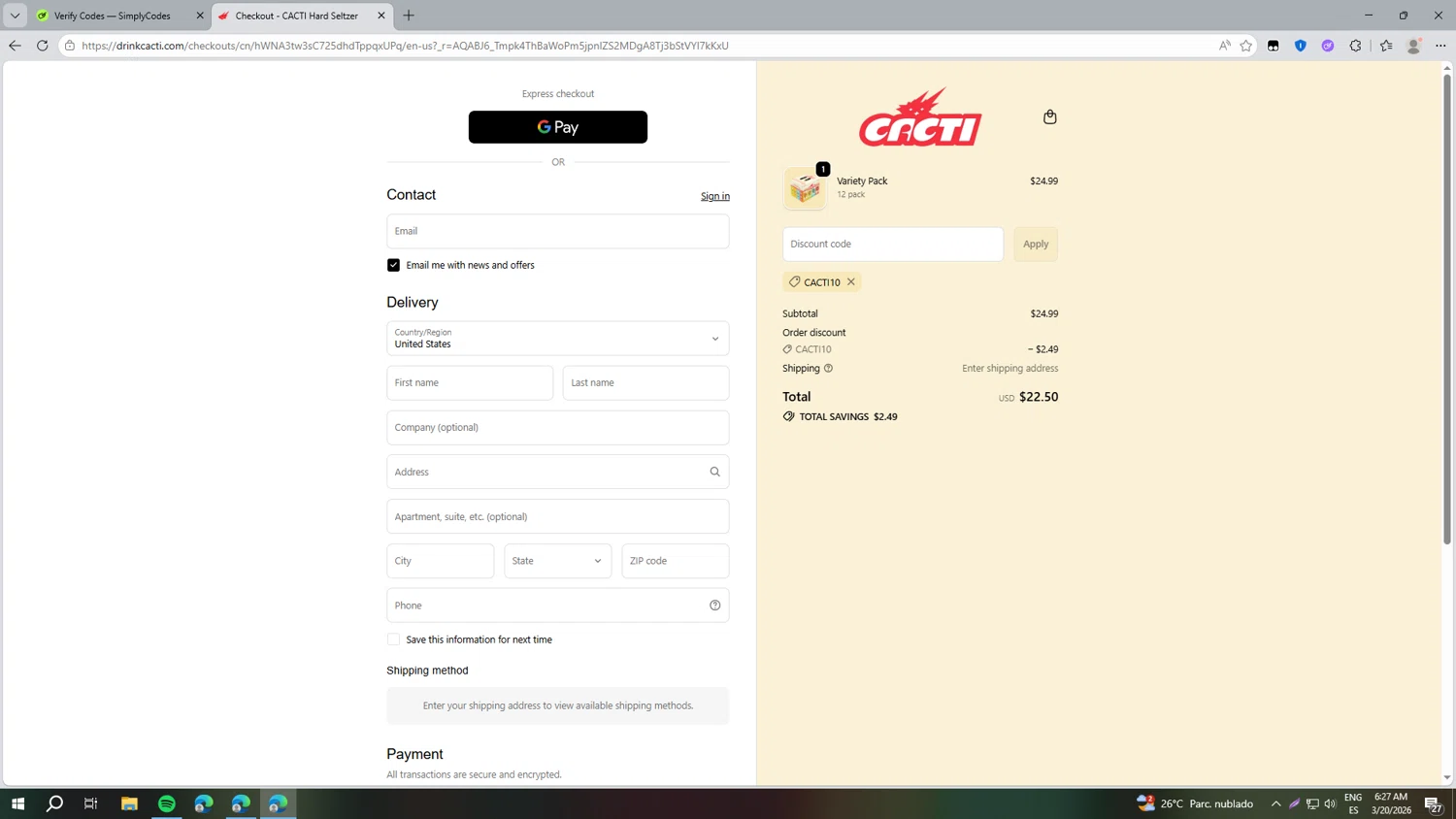Image resolution: width=1456 pixels, height=819 pixels.
Task: Click the Sign in link
Action: [x=715, y=196]
